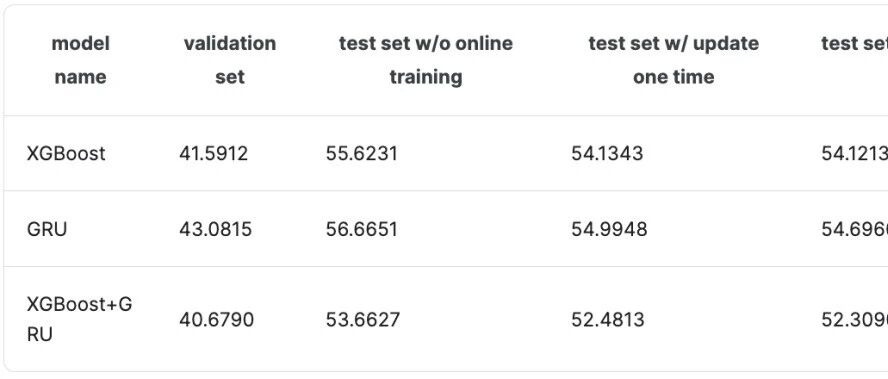Click update-one-time value 54.9948

[x=609, y=229]
